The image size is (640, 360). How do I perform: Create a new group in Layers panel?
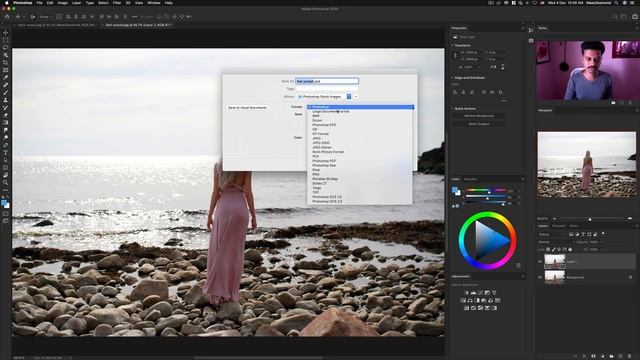click(611, 356)
